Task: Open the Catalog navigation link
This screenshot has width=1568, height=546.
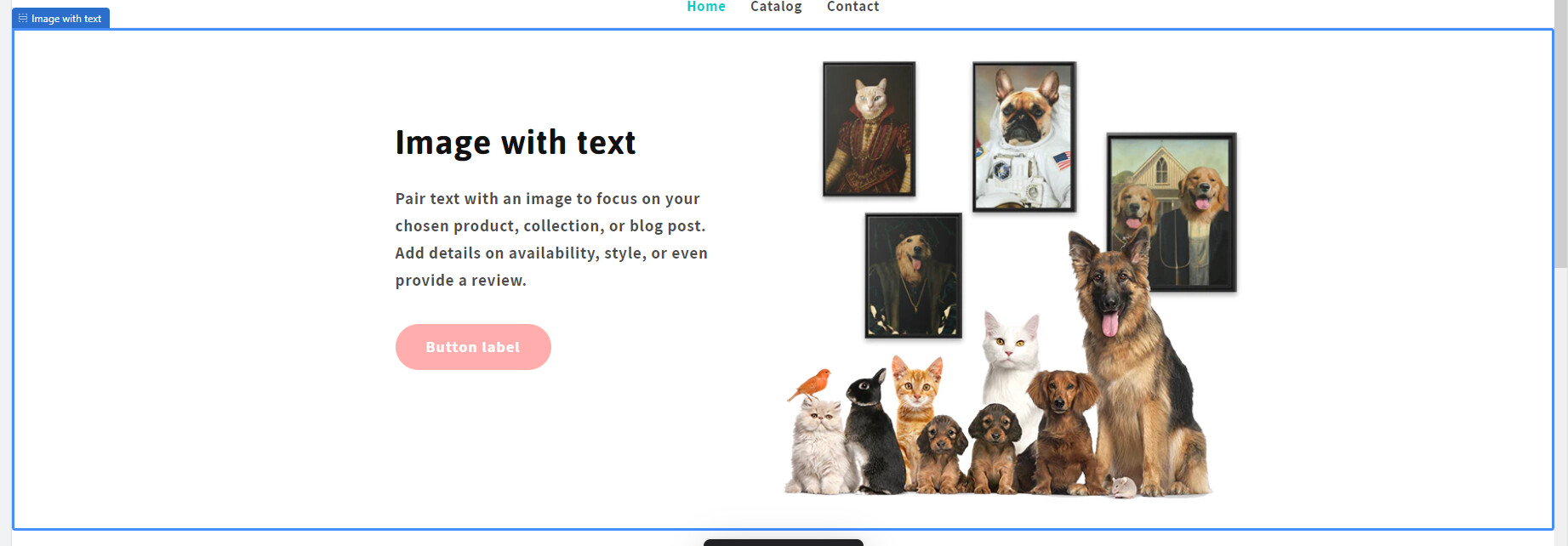Action: pos(776,7)
